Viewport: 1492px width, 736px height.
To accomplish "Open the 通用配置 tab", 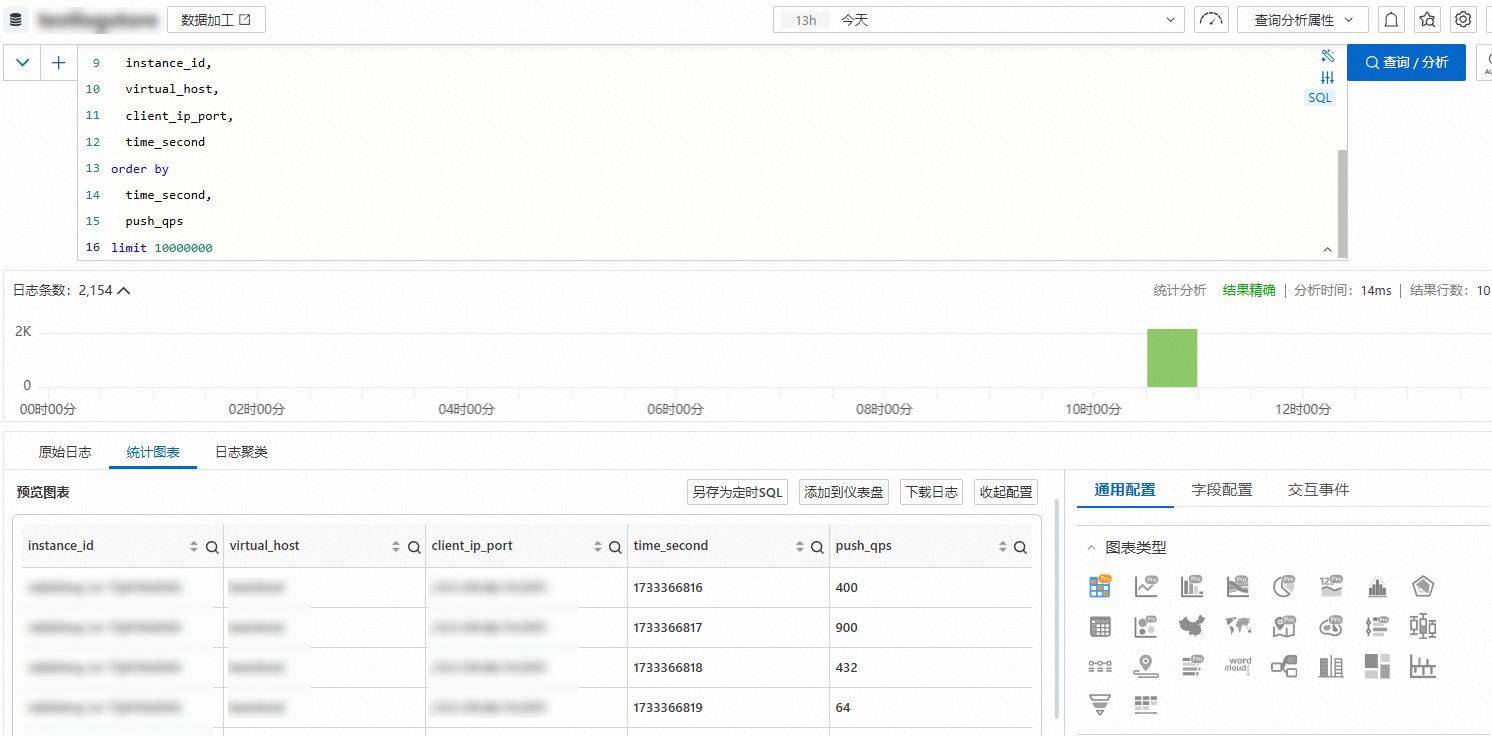I will [1125, 490].
